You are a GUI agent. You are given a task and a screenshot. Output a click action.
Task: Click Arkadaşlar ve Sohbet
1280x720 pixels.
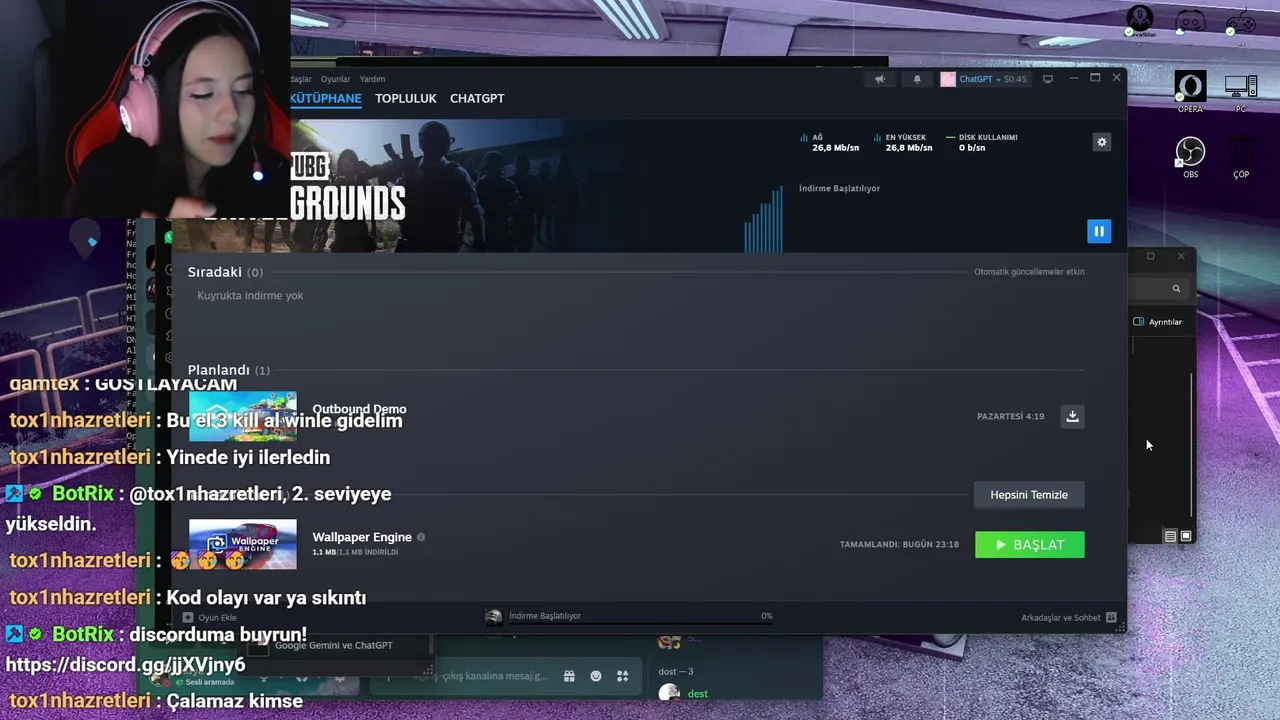pos(1068,618)
